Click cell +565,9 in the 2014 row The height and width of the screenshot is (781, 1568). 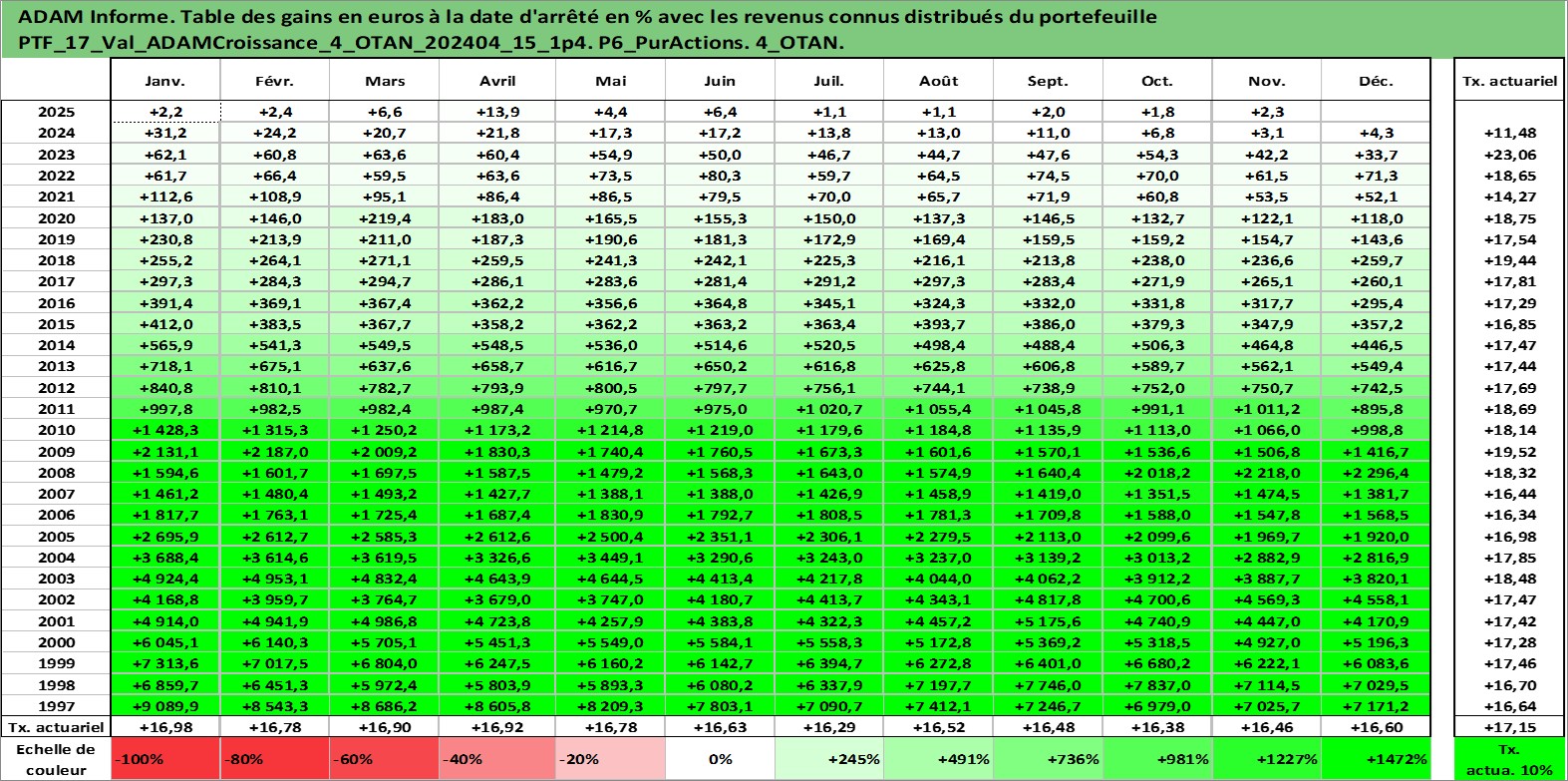[x=165, y=345]
